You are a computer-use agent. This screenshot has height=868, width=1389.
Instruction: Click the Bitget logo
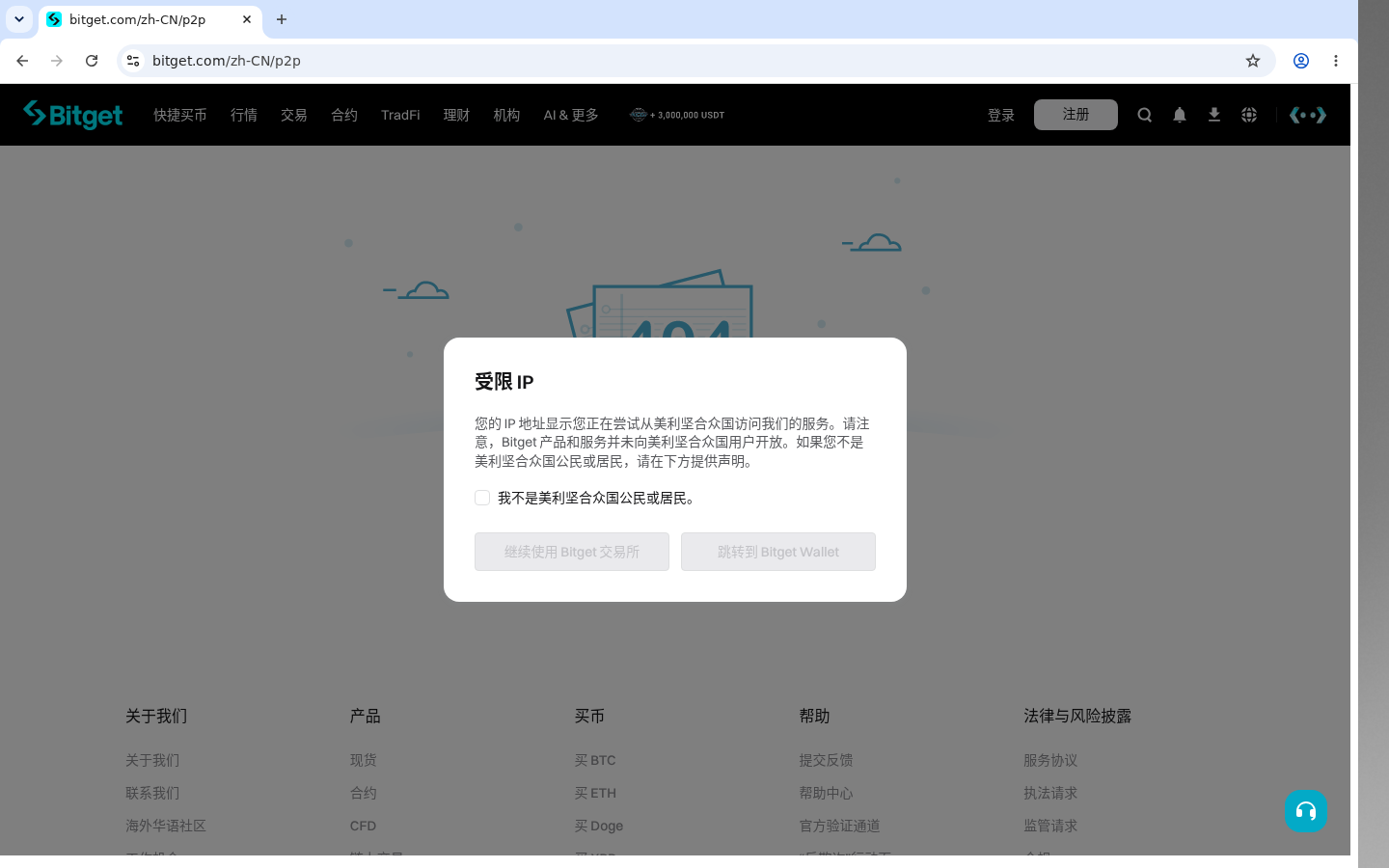click(73, 115)
